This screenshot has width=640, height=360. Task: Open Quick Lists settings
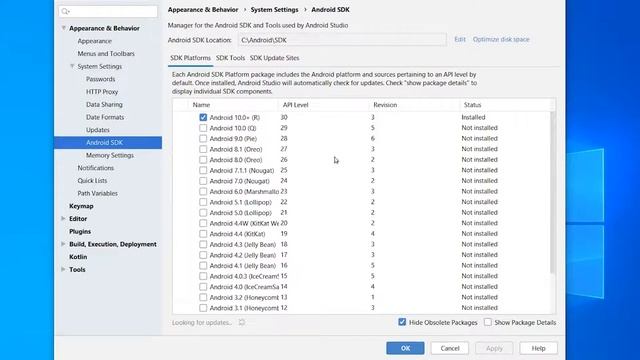click(x=92, y=180)
